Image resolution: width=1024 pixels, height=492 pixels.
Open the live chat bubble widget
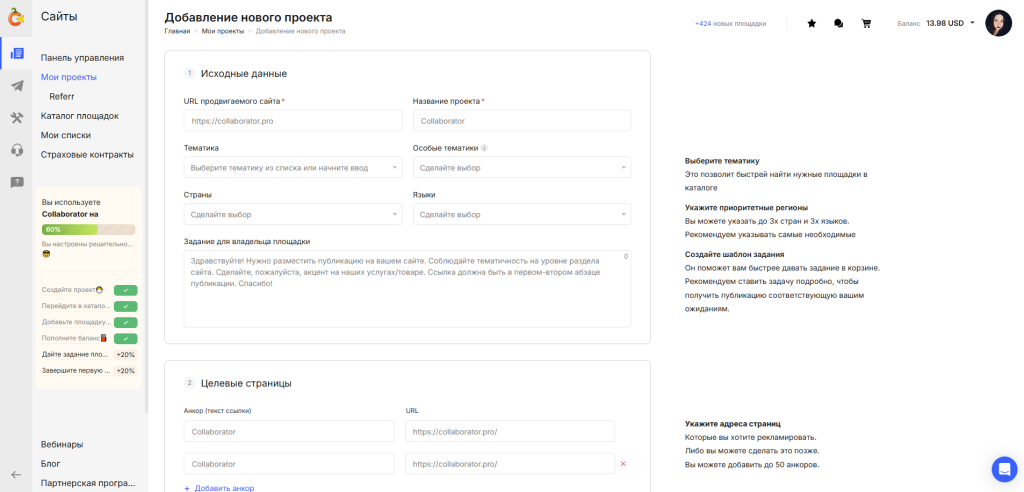pyautogui.click(x=1004, y=469)
